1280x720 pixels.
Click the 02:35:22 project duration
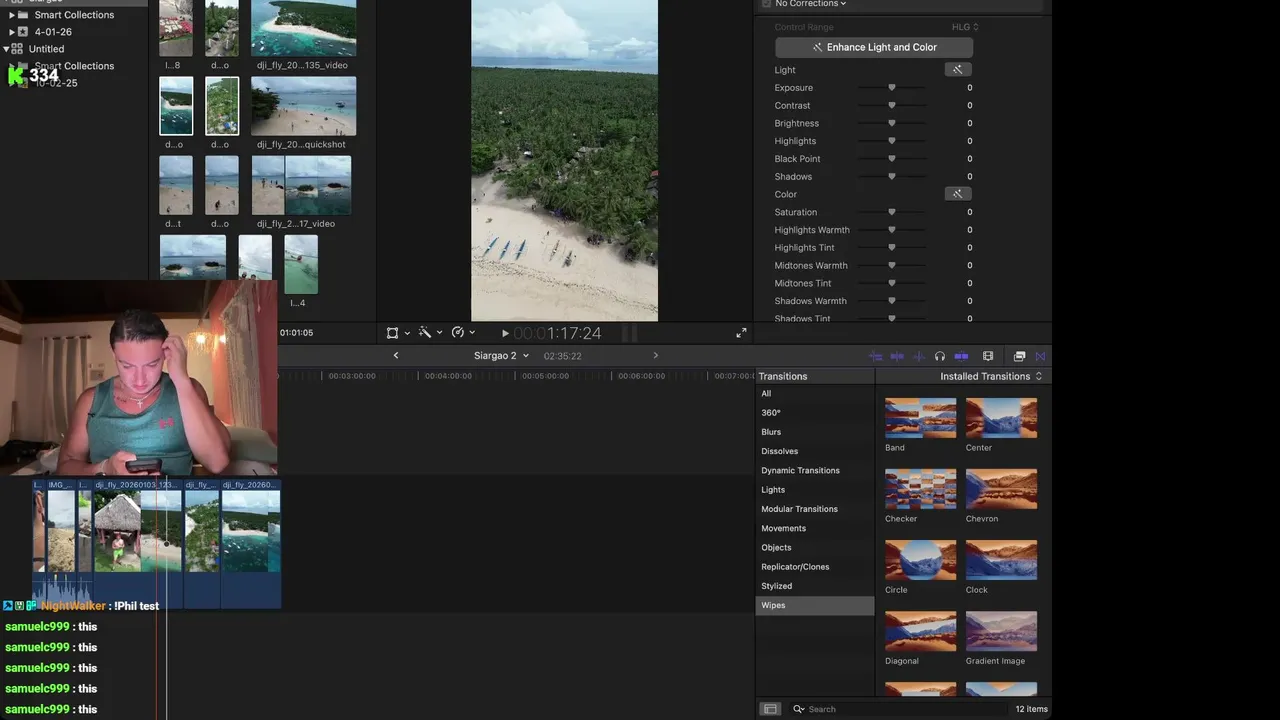563,356
